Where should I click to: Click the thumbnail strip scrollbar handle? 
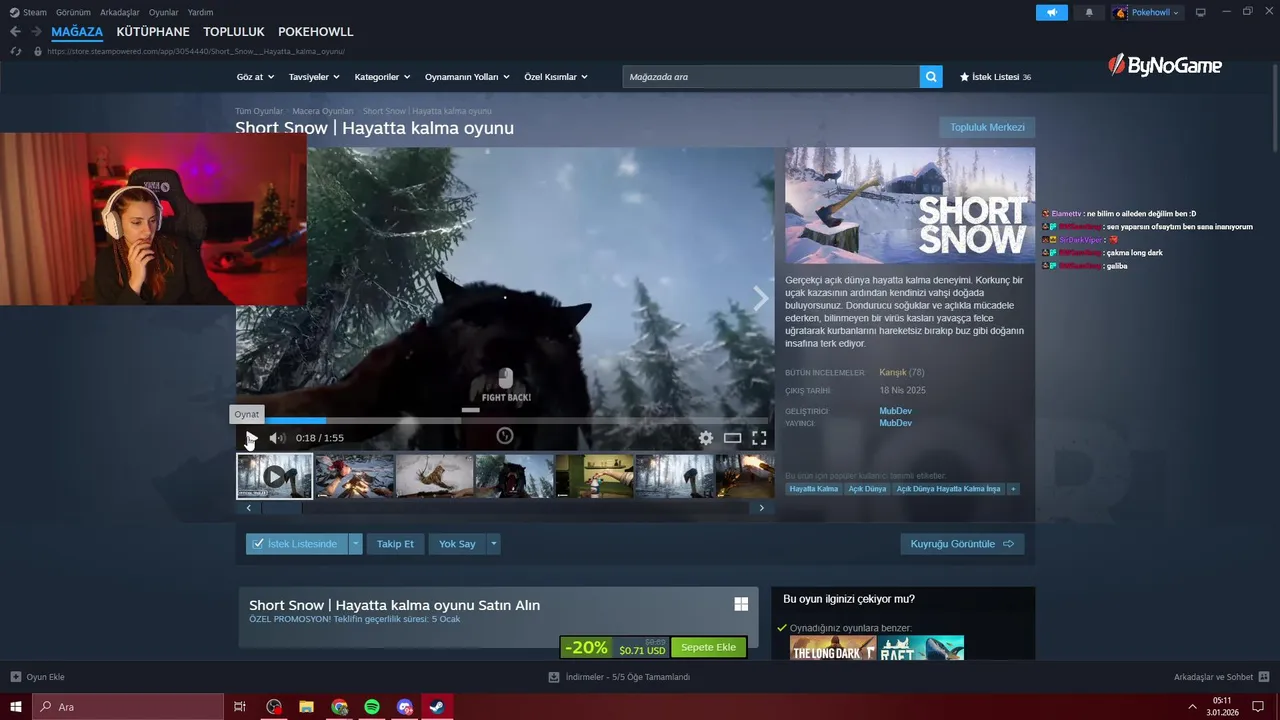pyautogui.click(x=281, y=508)
